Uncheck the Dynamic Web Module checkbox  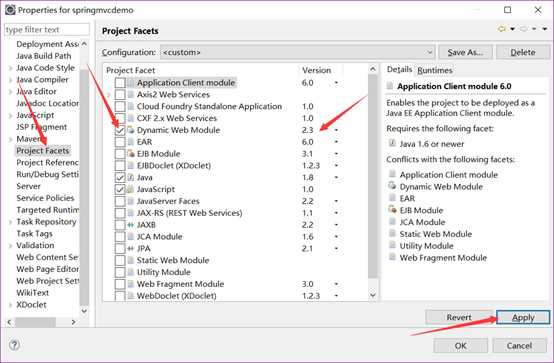click(120, 130)
